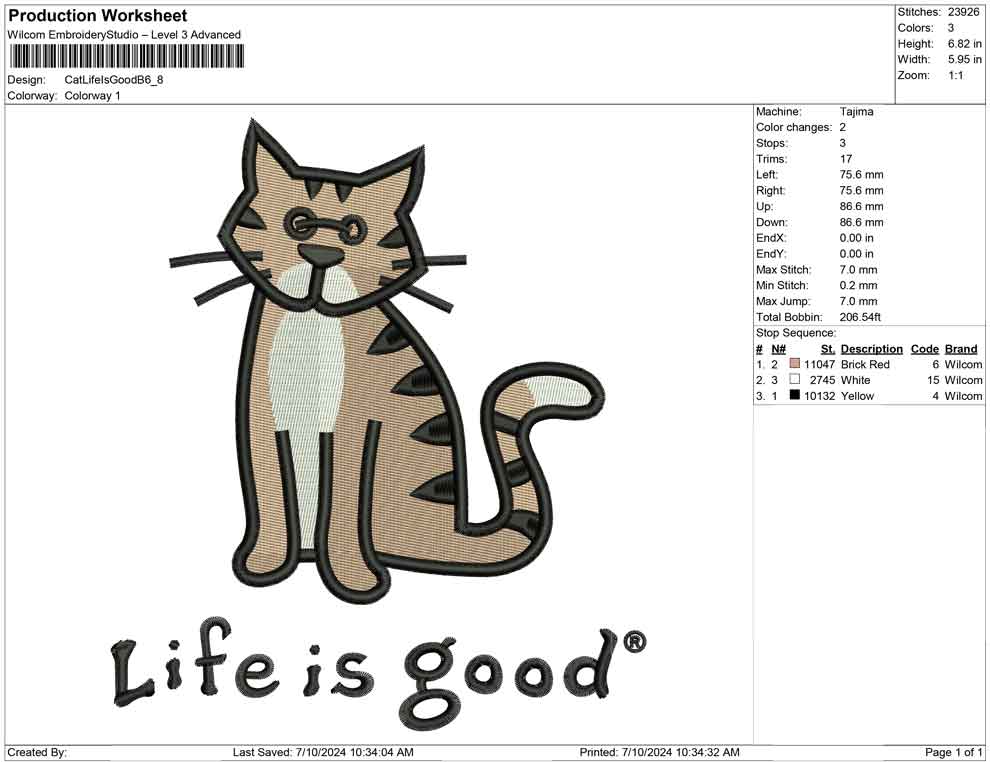Click the Stitches value '23926'

pos(963,12)
